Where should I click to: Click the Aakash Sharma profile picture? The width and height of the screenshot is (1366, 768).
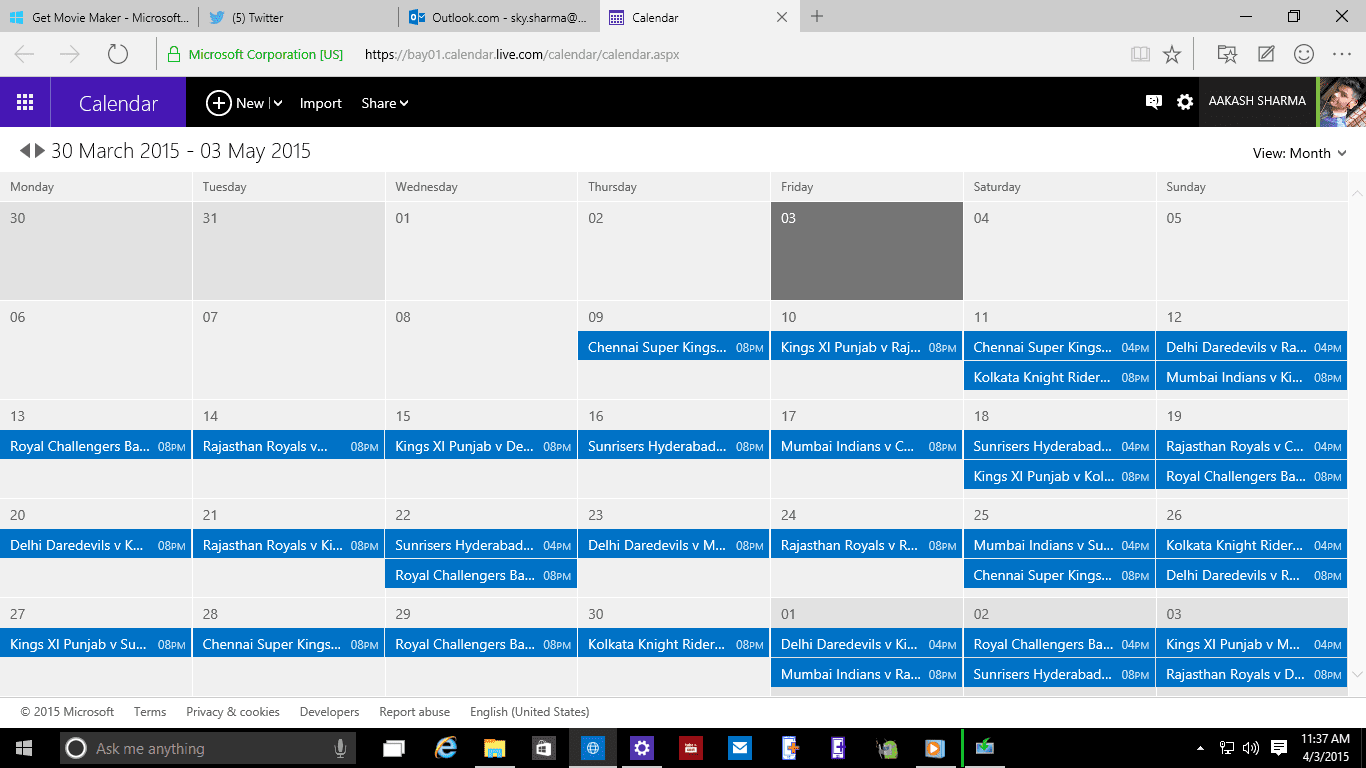[1341, 102]
